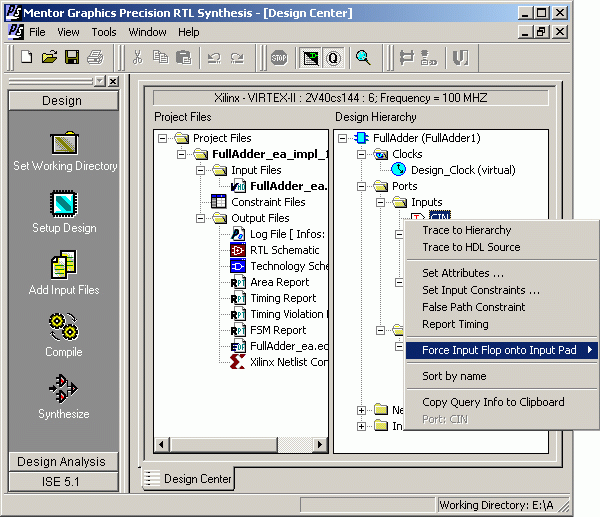Click the Project Files scrollbar right arrow
The width and height of the screenshot is (600, 517).
320,445
